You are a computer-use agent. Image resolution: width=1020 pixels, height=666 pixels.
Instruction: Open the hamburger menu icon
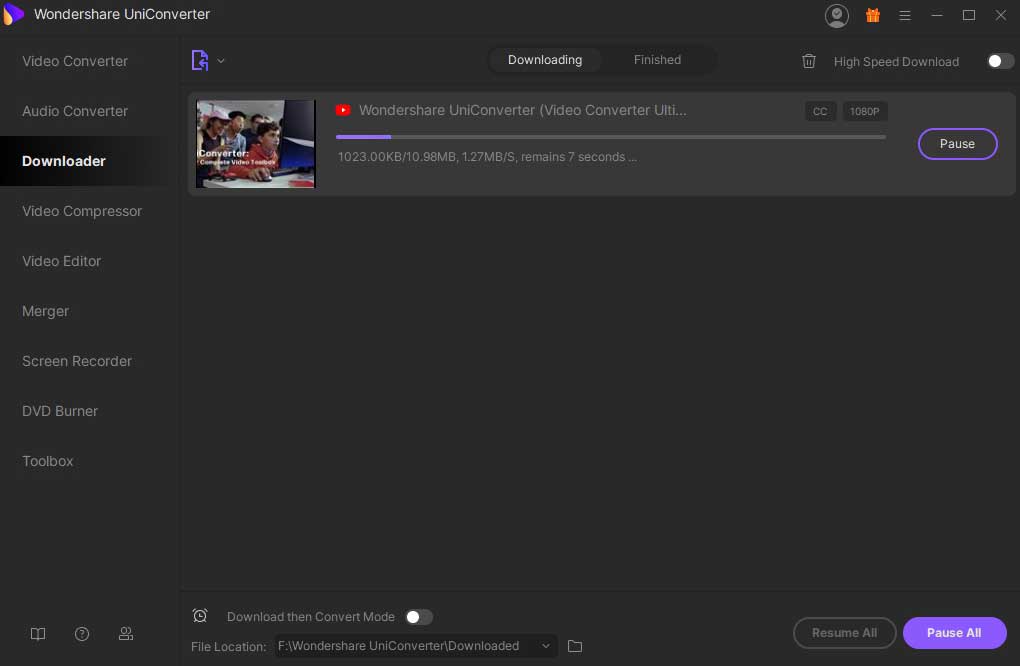[905, 15]
